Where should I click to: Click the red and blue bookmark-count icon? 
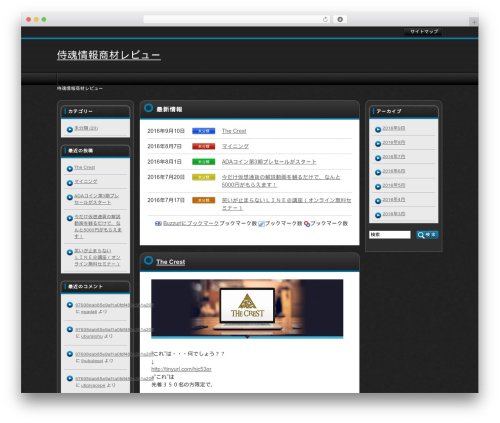click(307, 224)
